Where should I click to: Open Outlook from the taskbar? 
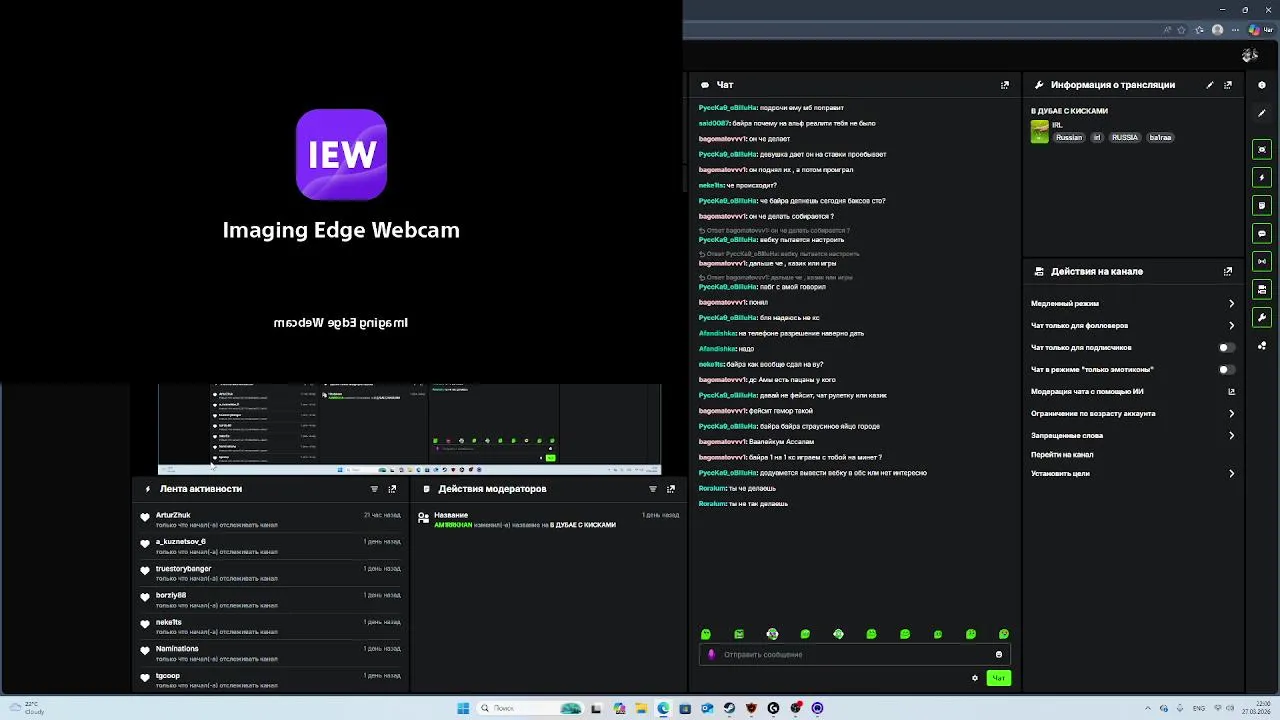coord(707,708)
